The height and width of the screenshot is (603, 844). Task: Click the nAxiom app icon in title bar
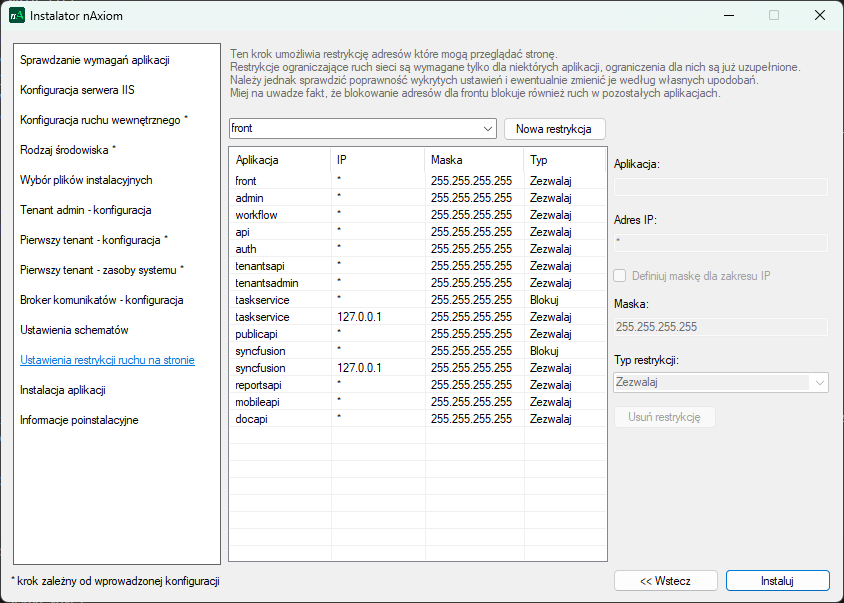click(16, 16)
